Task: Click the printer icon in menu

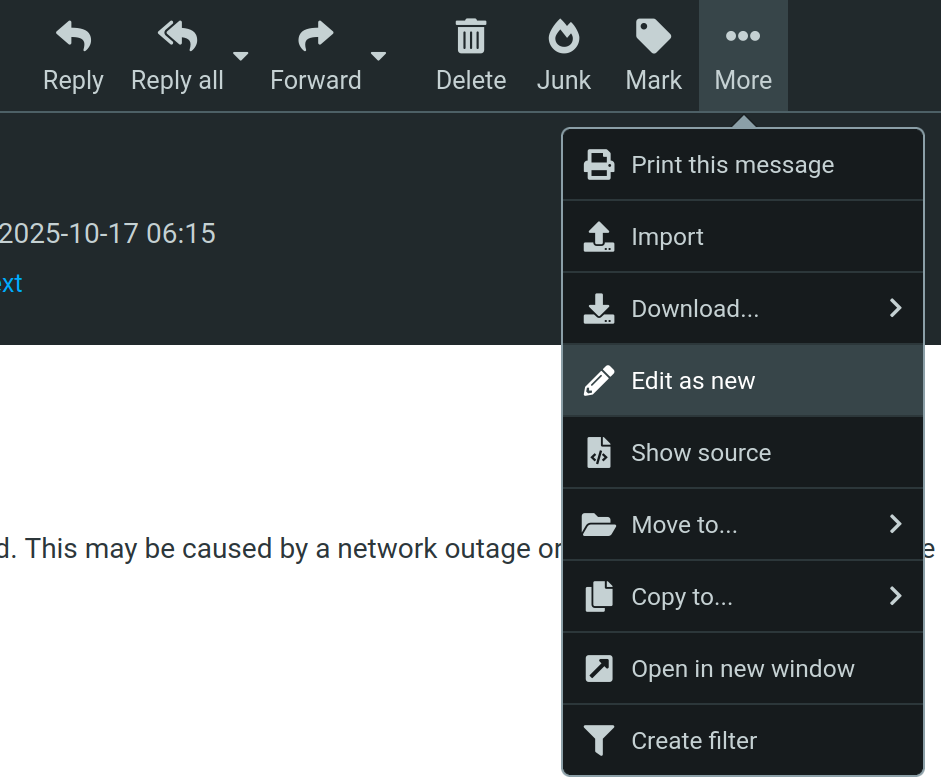Action: click(x=599, y=165)
